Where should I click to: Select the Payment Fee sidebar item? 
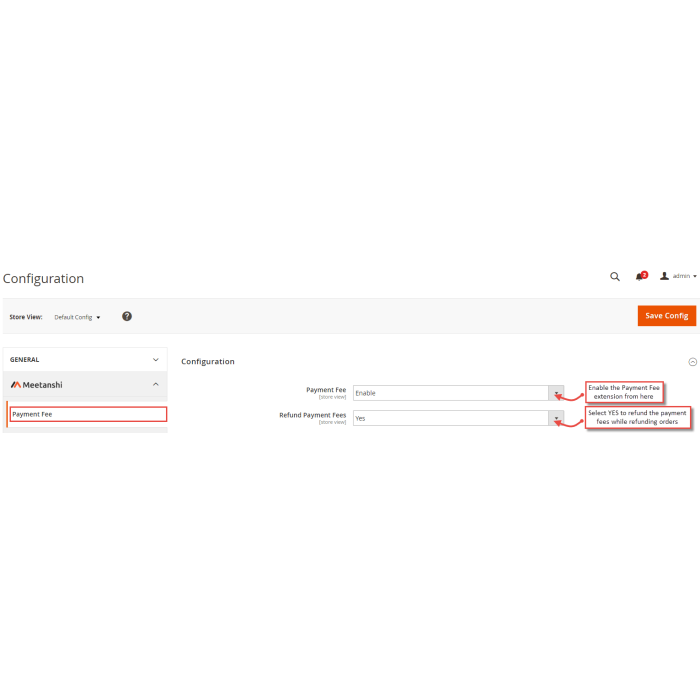tap(88, 414)
